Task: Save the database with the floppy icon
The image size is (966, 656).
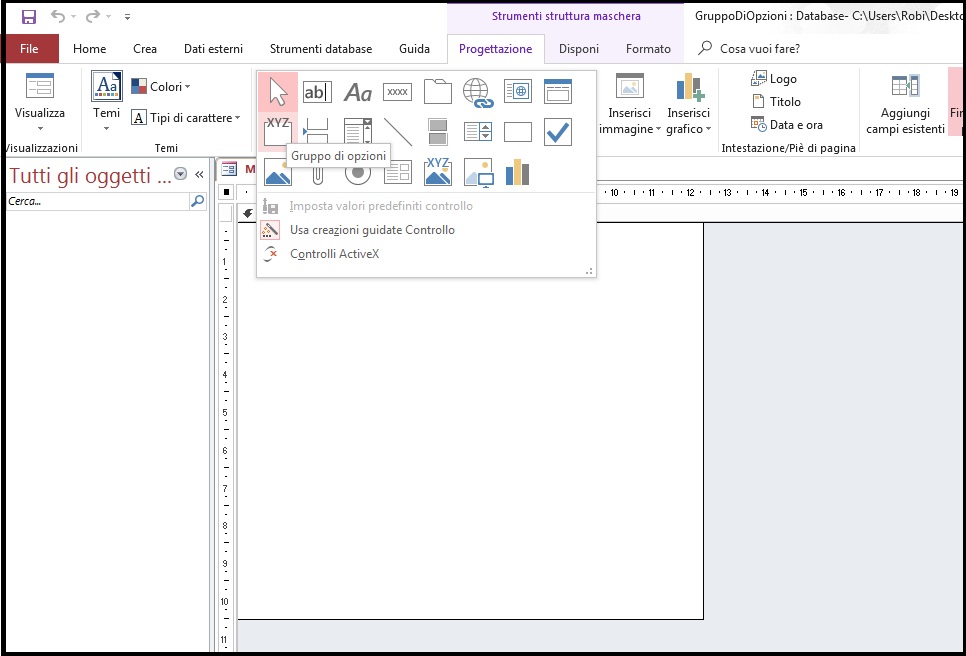Action: pyautogui.click(x=28, y=17)
